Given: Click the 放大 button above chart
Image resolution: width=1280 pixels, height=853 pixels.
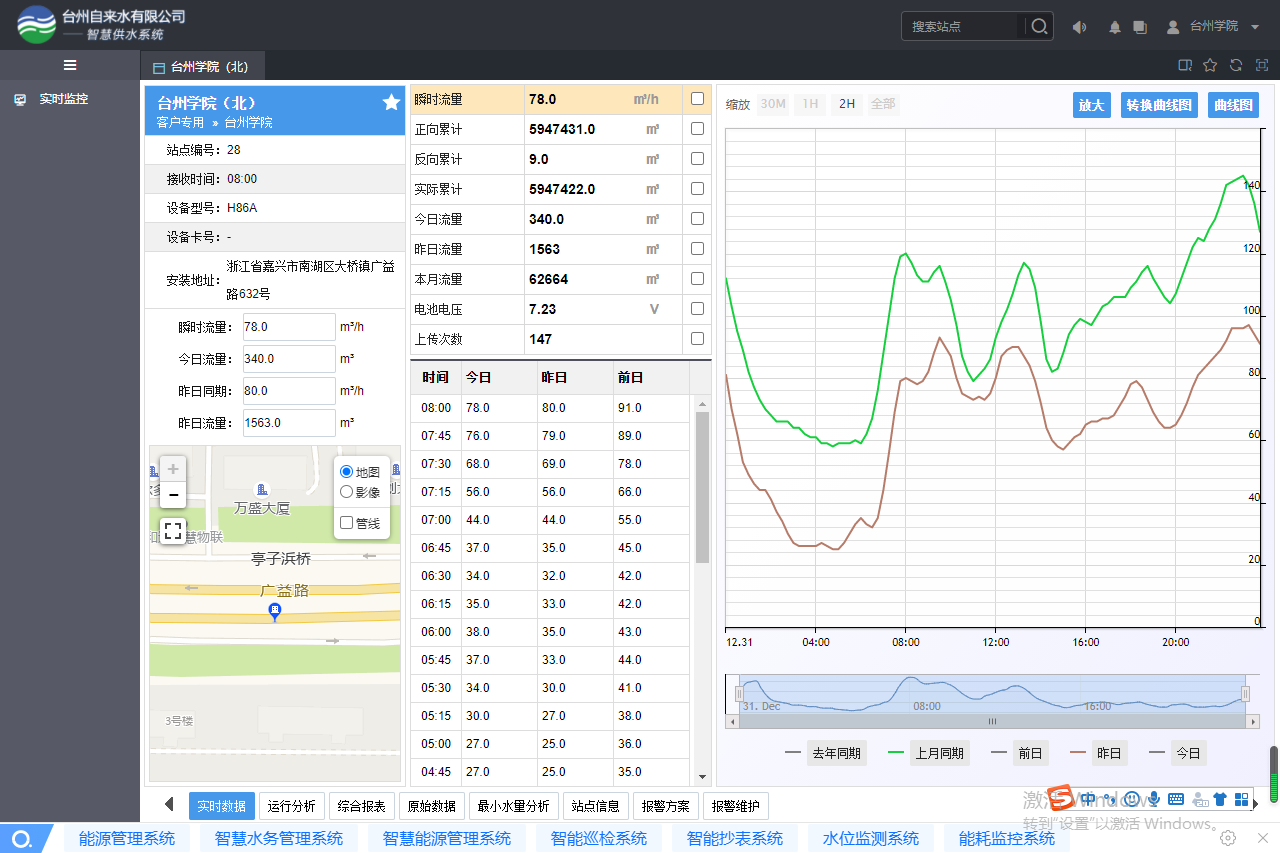Looking at the screenshot, I should click(1091, 105).
